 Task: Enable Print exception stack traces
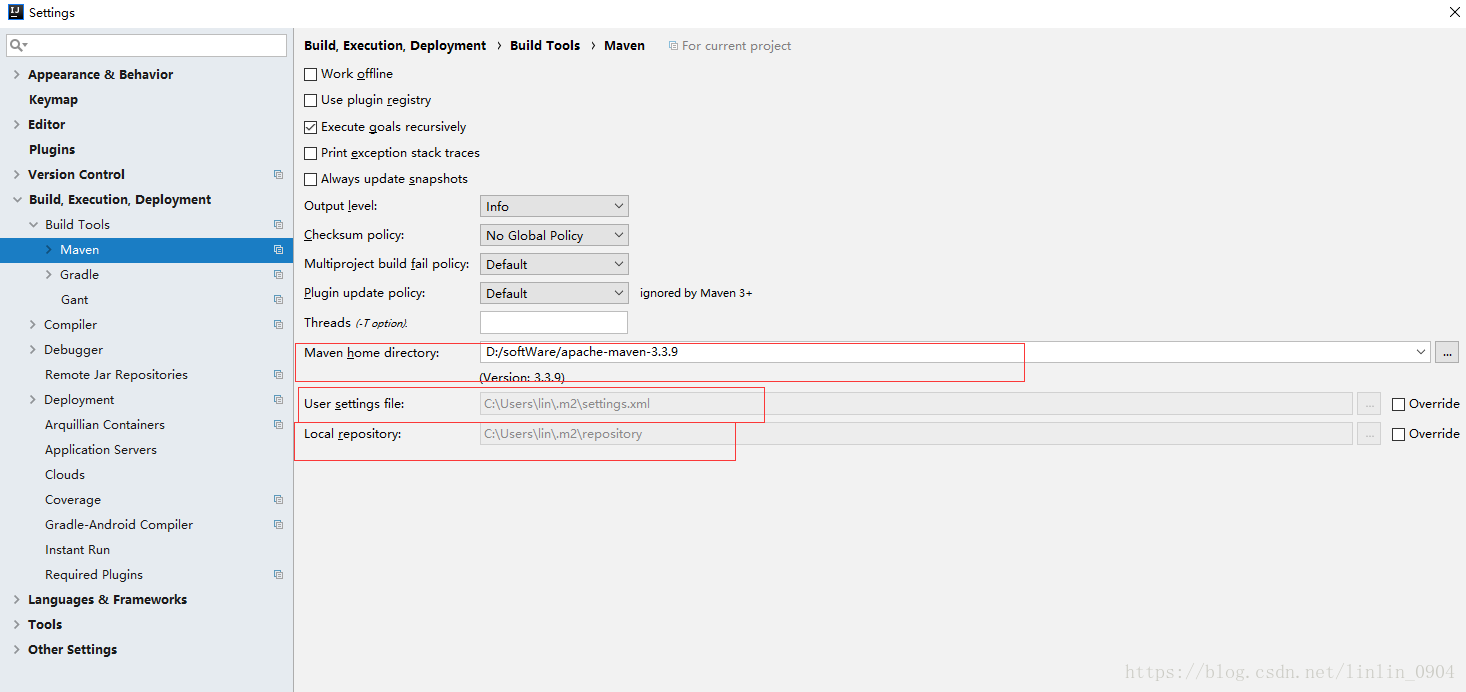point(311,153)
